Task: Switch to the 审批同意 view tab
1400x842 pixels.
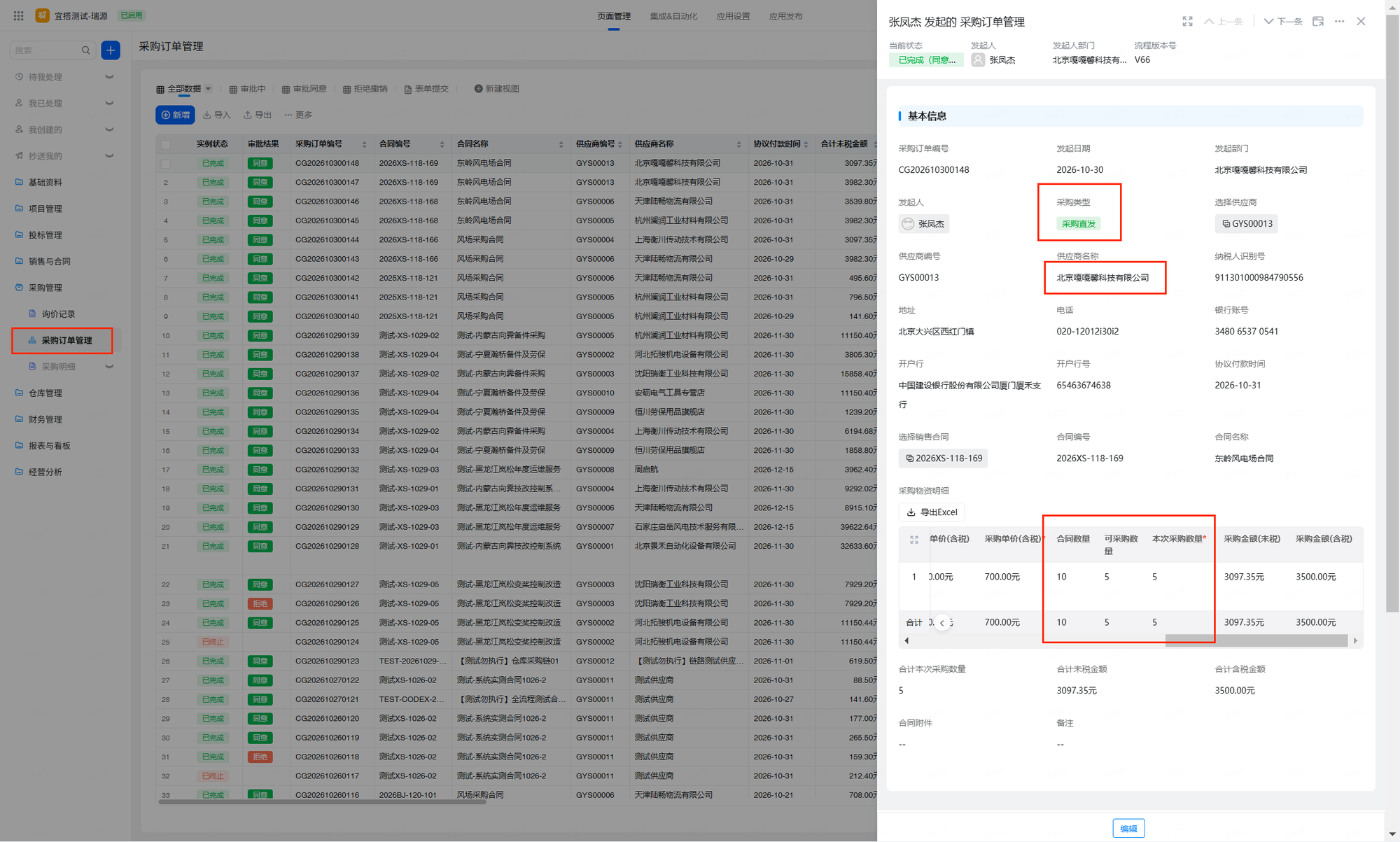Action: [304, 89]
